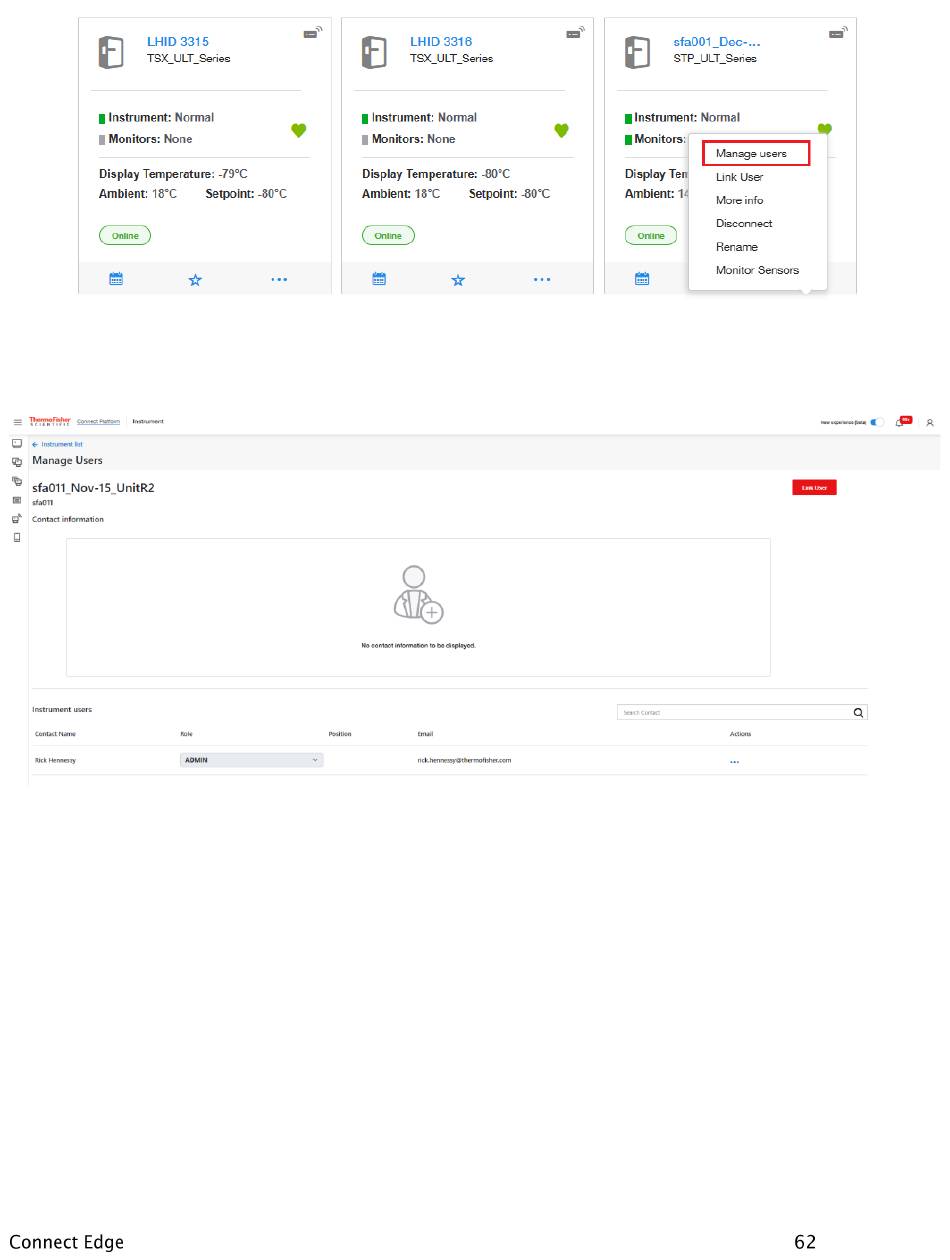This screenshot has width=950, height=1260.
Task: Select Link User from context menu
Action: pyautogui.click(x=739, y=177)
